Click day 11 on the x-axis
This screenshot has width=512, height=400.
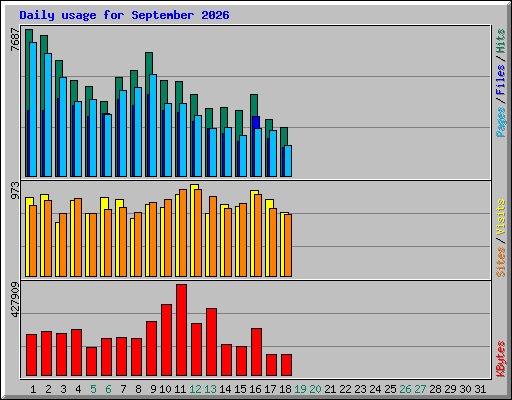(180, 389)
